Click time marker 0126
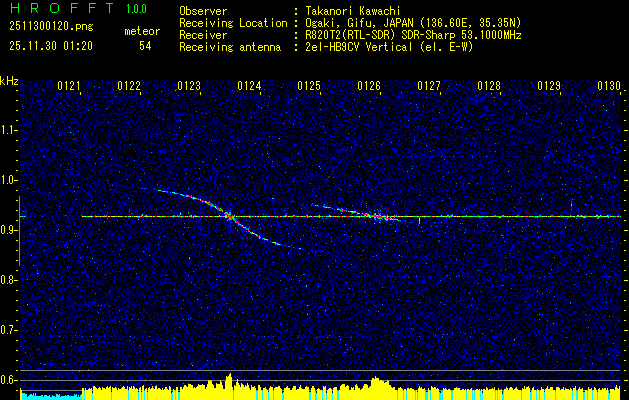 tap(369, 85)
